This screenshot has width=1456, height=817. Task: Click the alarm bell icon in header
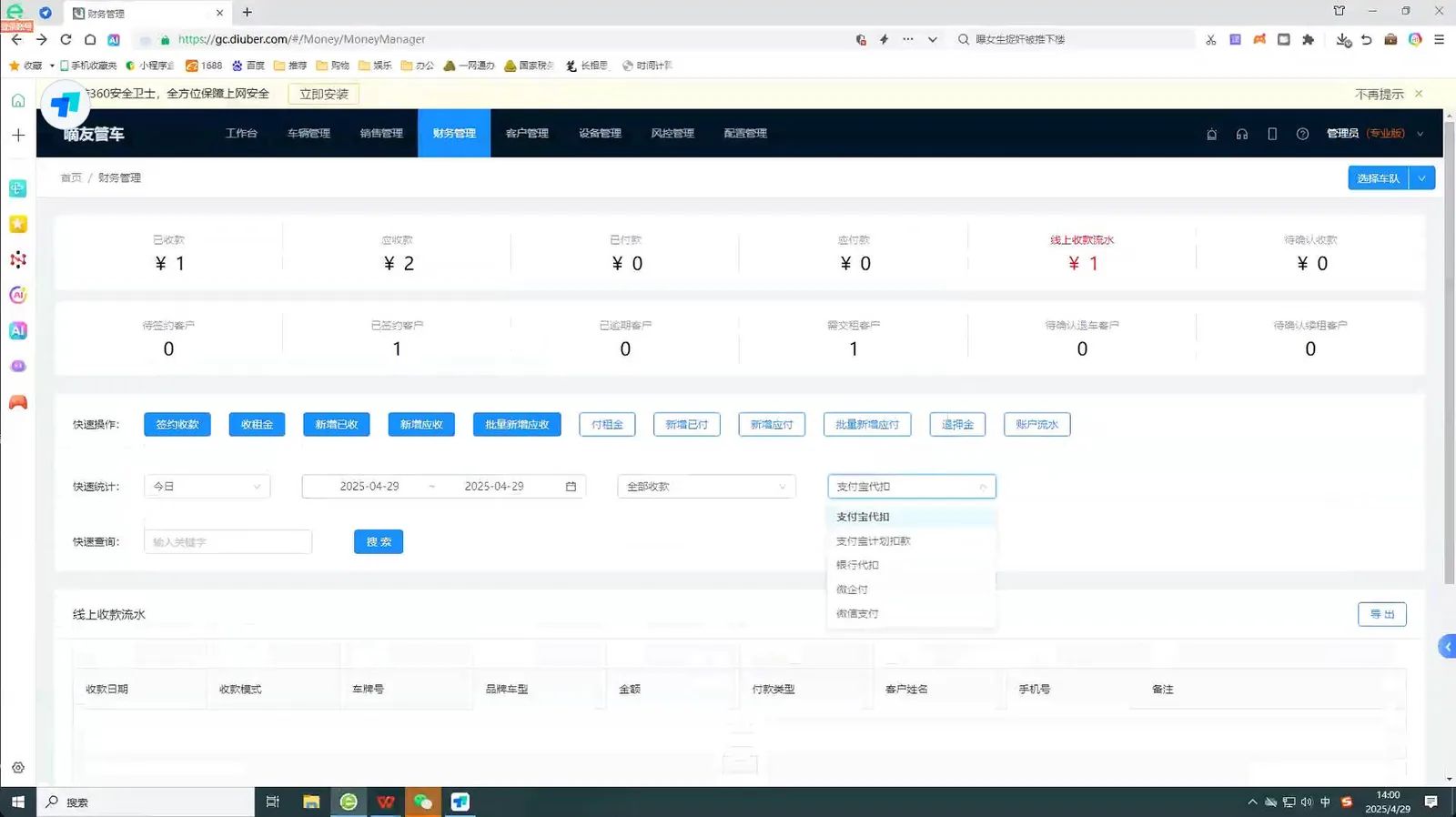(1211, 134)
